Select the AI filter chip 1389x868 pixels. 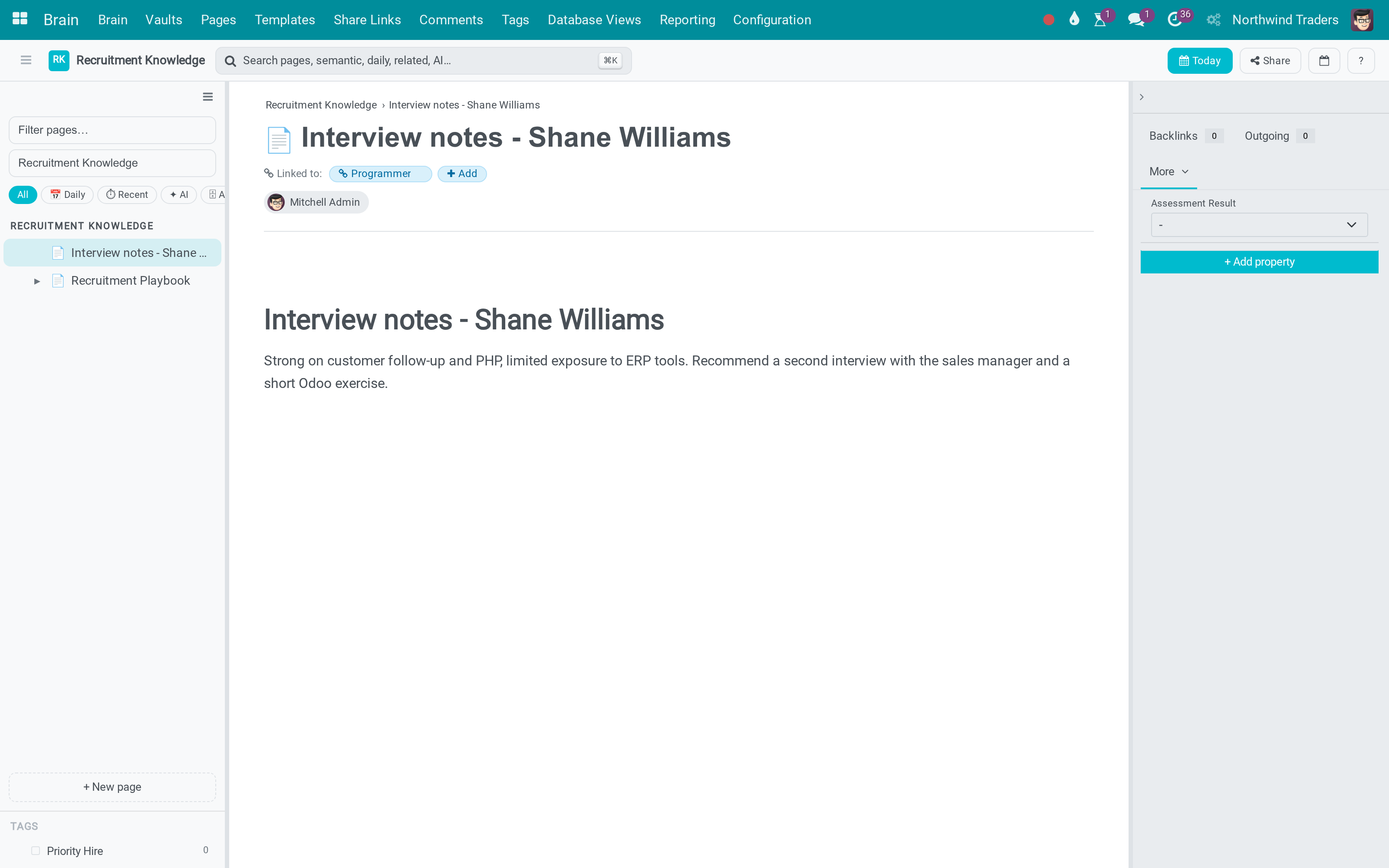(x=178, y=194)
